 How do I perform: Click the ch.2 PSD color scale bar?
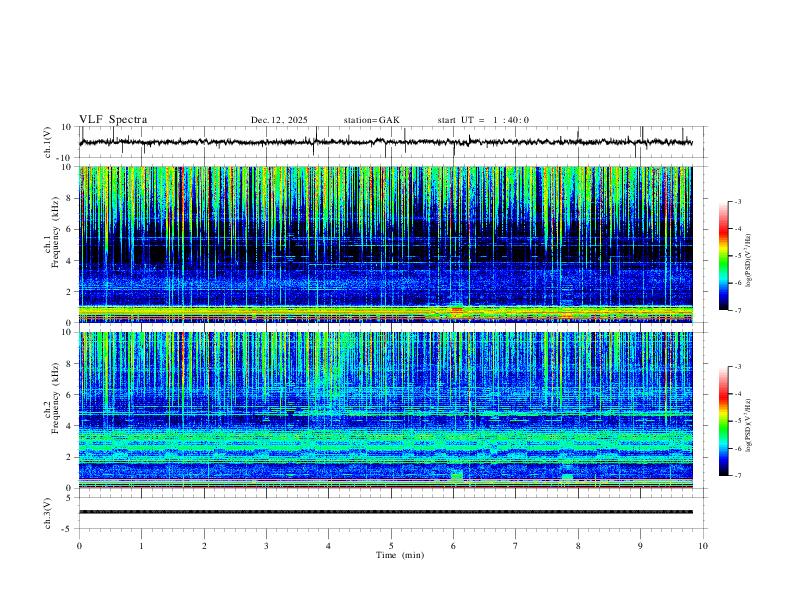(x=723, y=421)
